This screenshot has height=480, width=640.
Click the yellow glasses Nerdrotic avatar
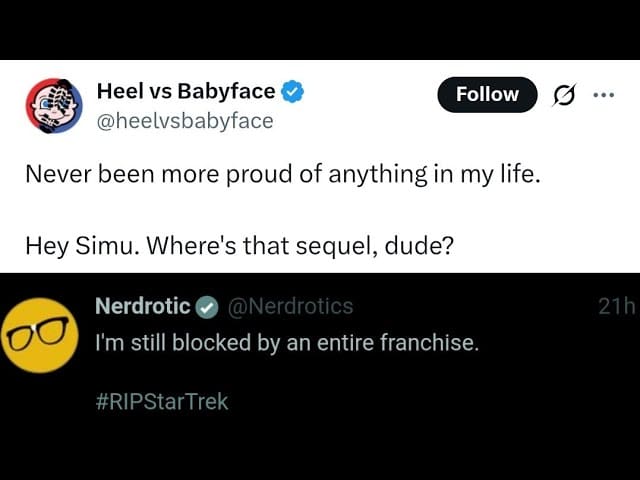tap(37, 335)
